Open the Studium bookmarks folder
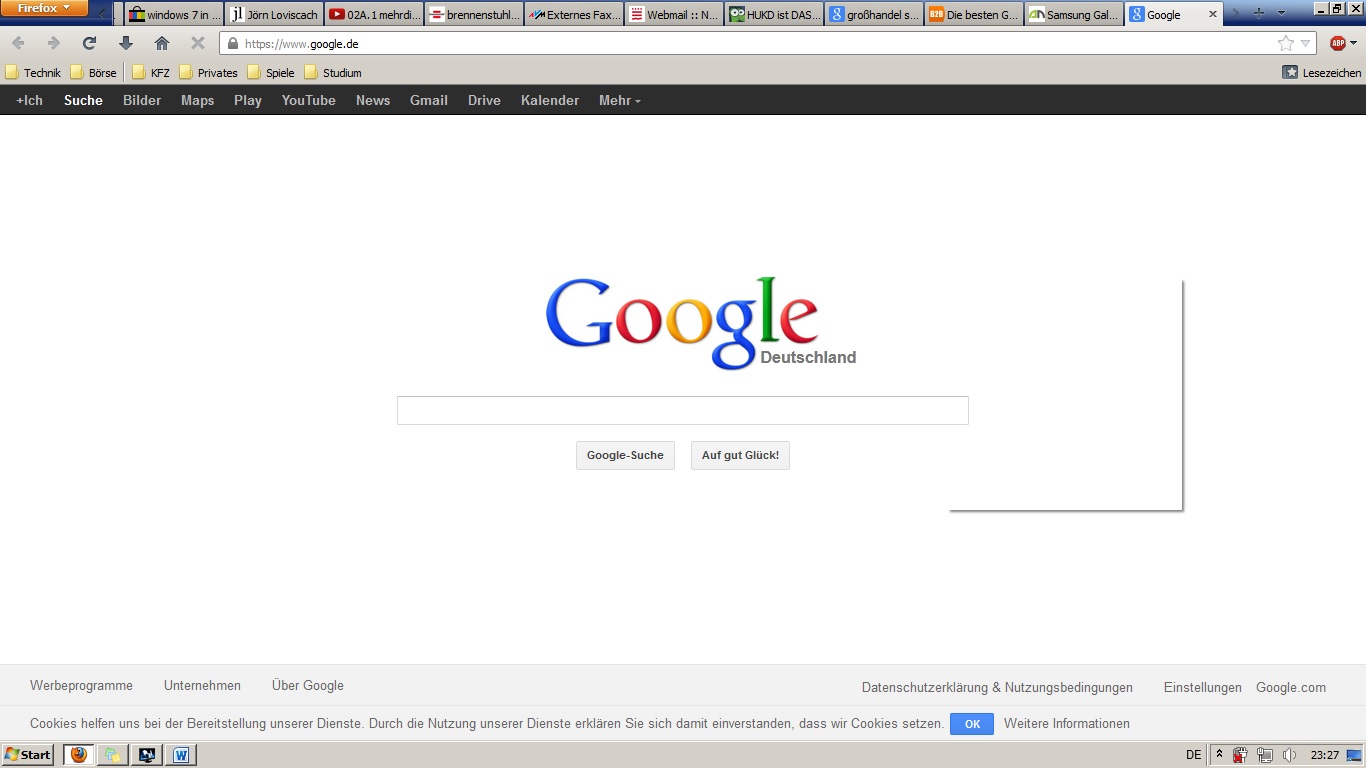Image resolution: width=1366 pixels, height=768 pixels. [333, 73]
